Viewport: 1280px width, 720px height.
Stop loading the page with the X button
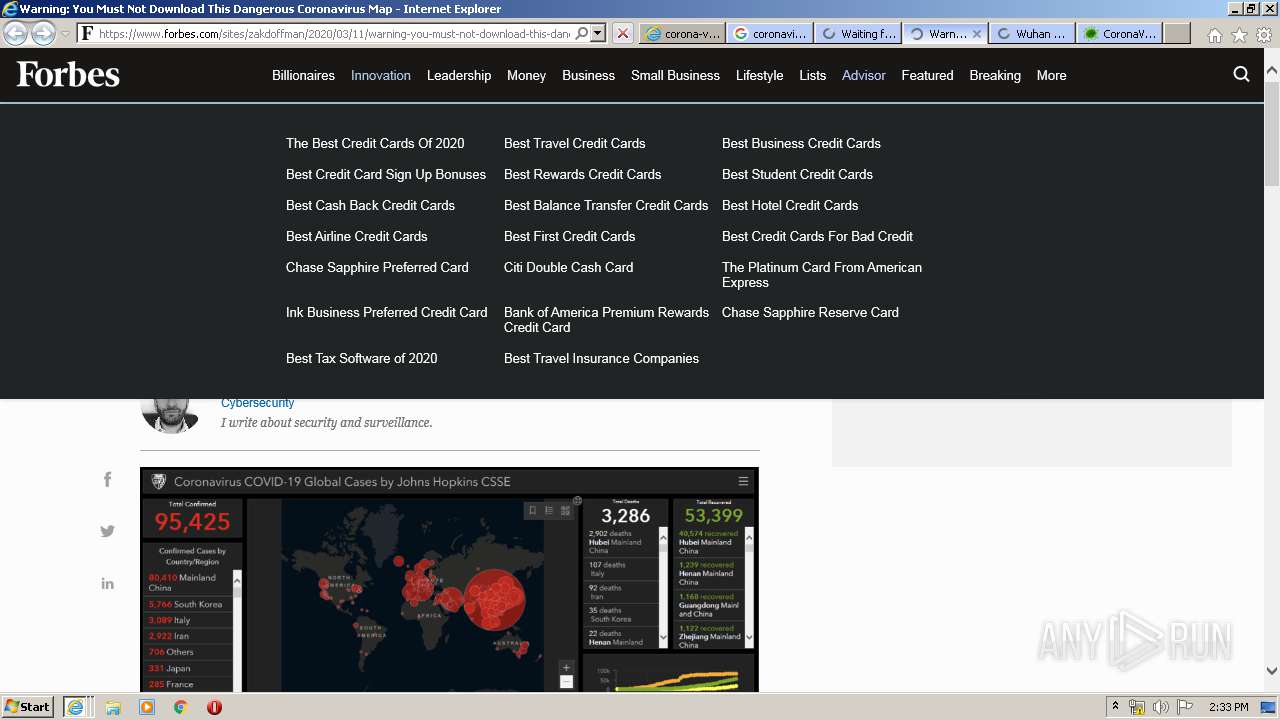coord(622,33)
